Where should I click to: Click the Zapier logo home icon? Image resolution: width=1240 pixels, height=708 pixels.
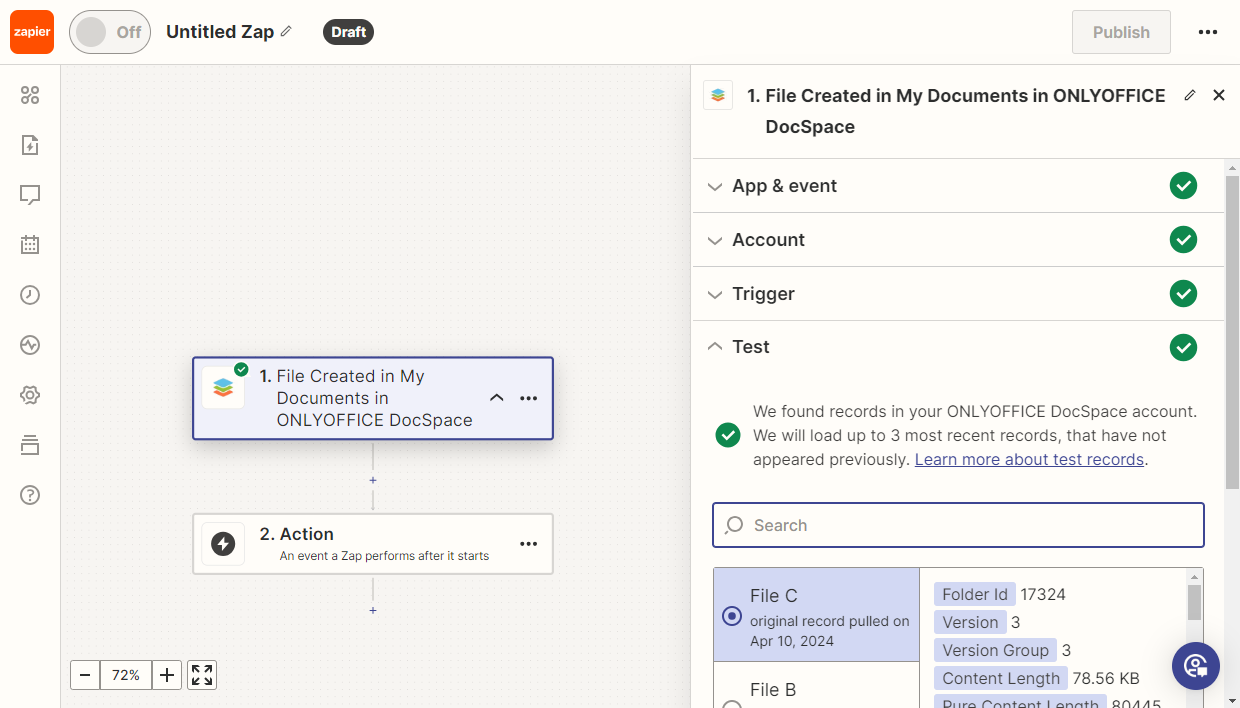tap(32, 32)
